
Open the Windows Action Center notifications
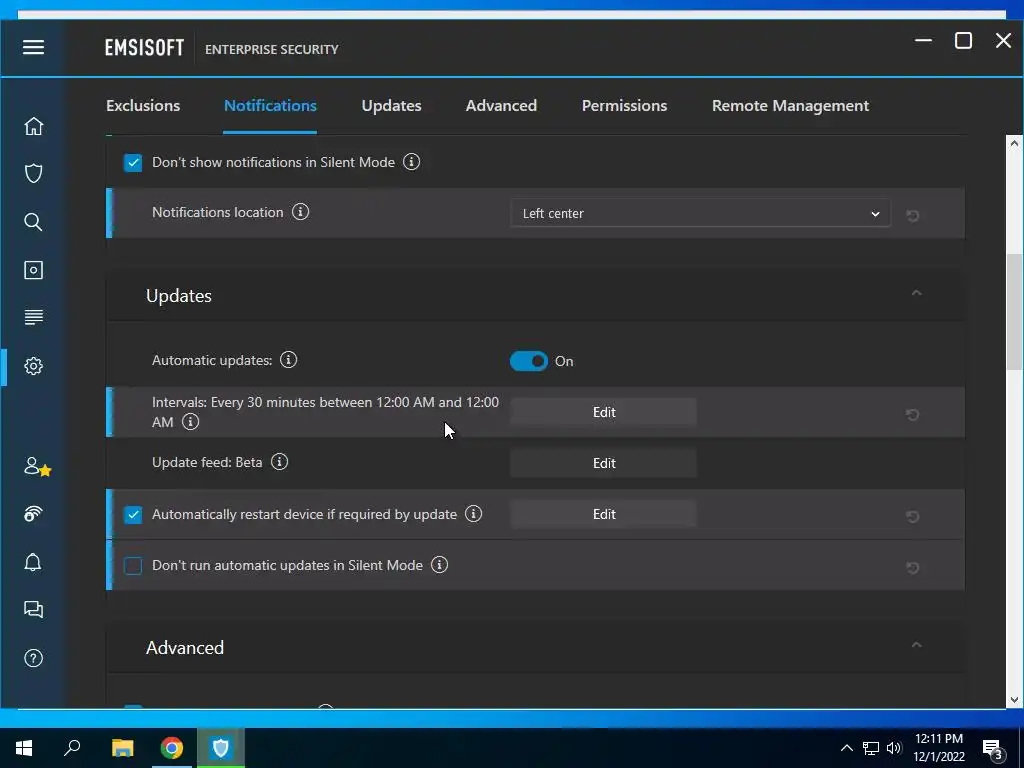[x=995, y=749]
